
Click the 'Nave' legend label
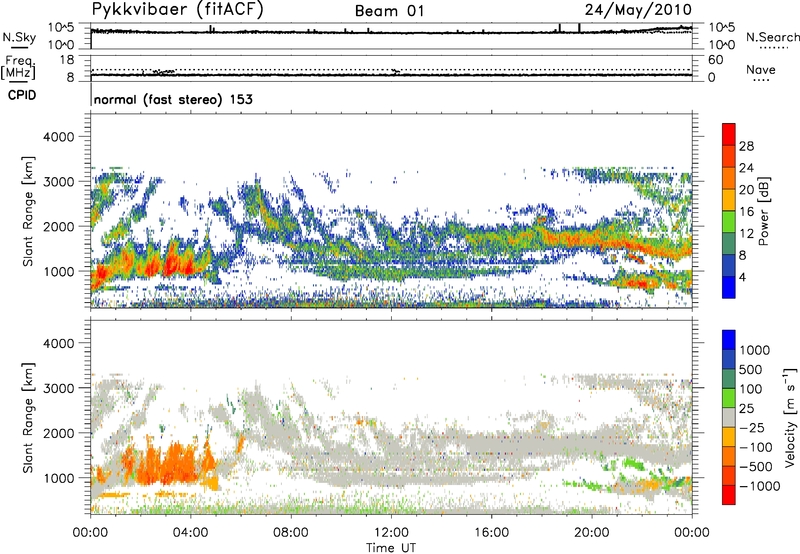tap(761, 70)
